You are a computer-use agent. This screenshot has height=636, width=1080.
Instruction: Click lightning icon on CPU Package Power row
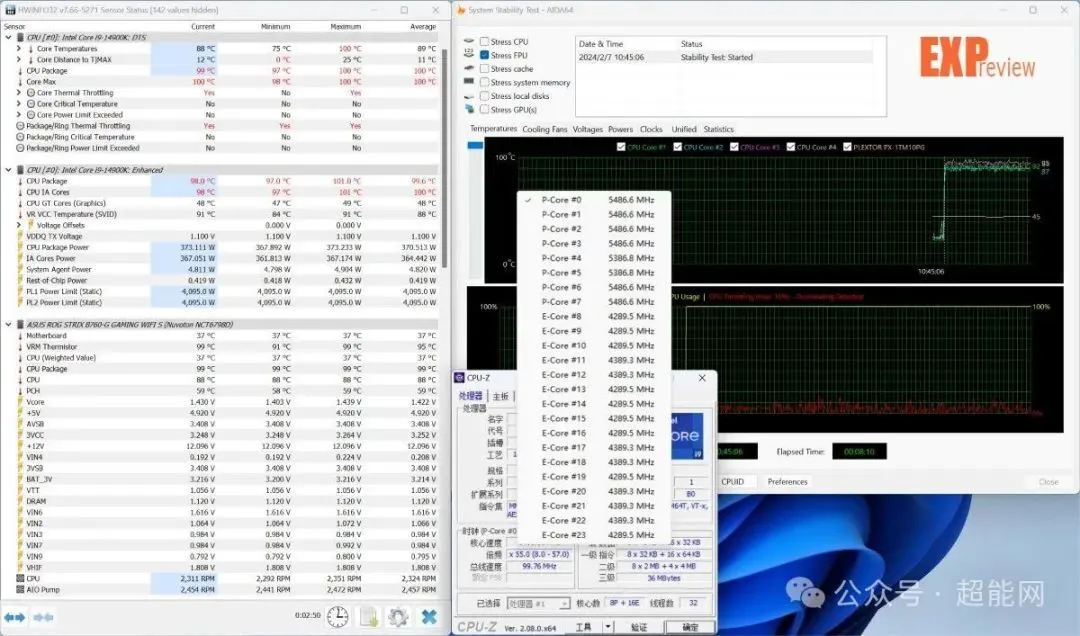20,247
